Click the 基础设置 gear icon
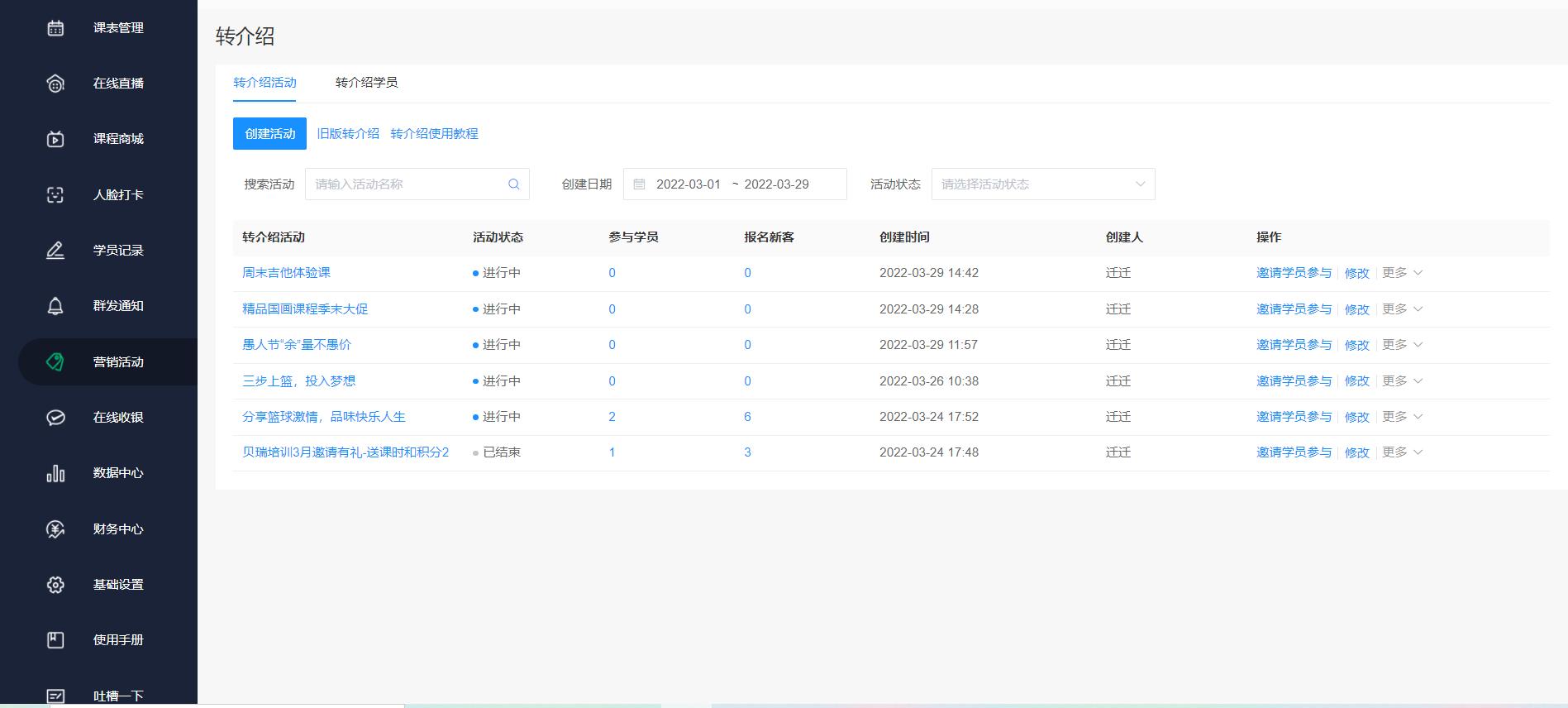1568x708 pixels. (x=55, y=585)
